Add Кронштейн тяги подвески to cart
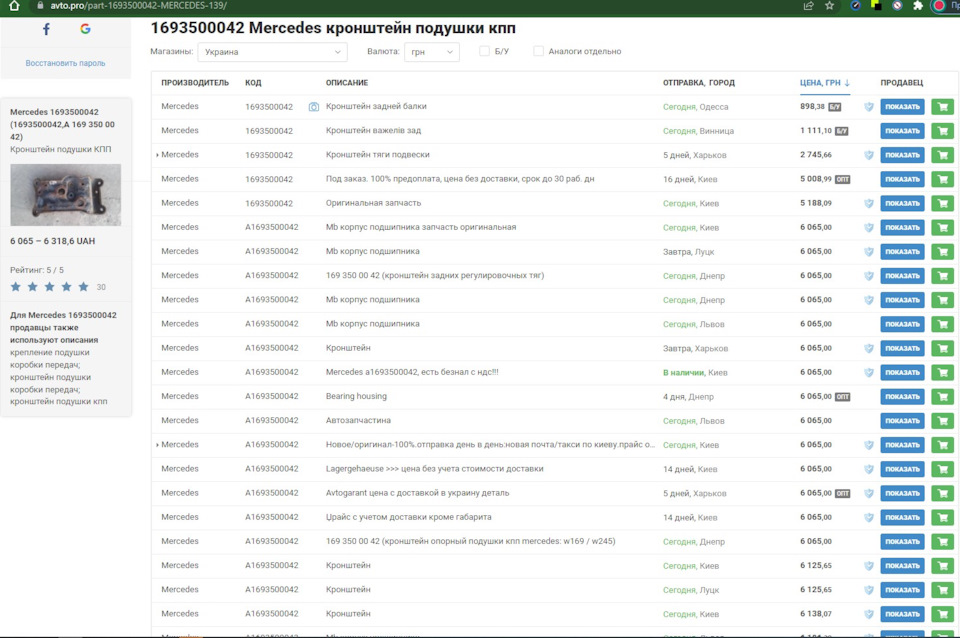960x638 pixels. [x=942, y=155]
